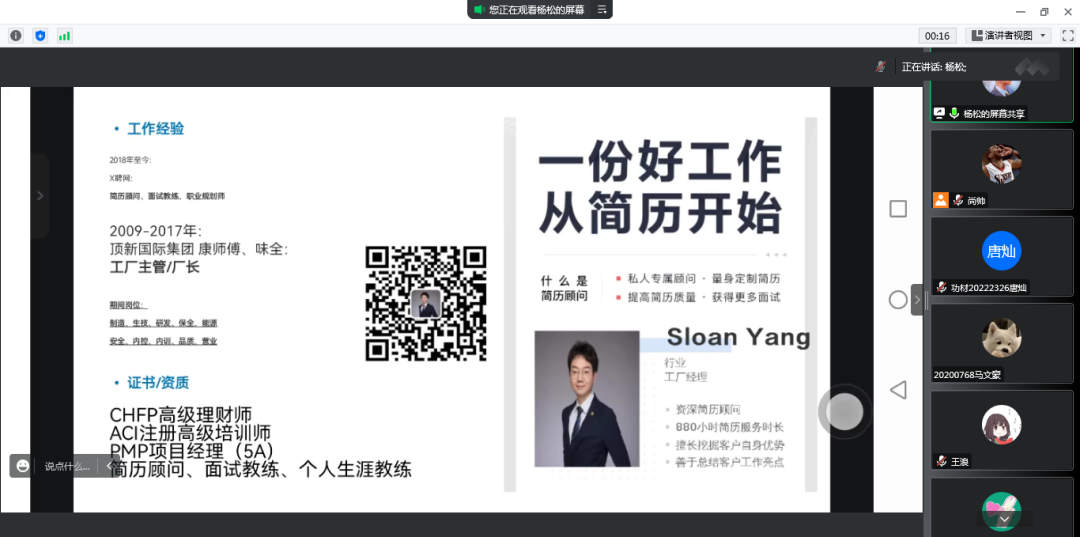Open the screen sharing banner menu icon
The image size is (1080, 537).
pos(602,9)
